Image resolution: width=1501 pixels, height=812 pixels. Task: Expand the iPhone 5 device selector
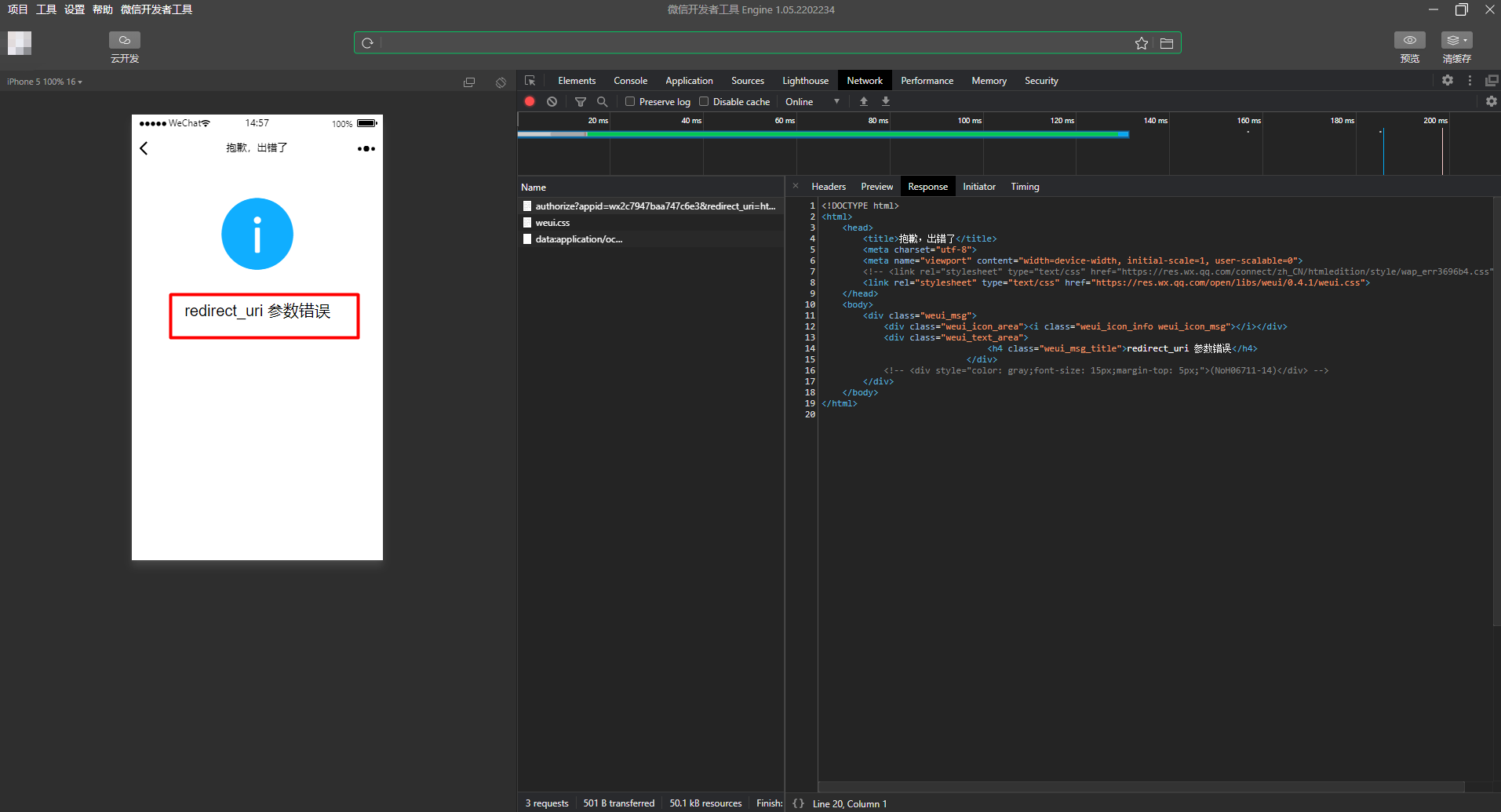45,82
